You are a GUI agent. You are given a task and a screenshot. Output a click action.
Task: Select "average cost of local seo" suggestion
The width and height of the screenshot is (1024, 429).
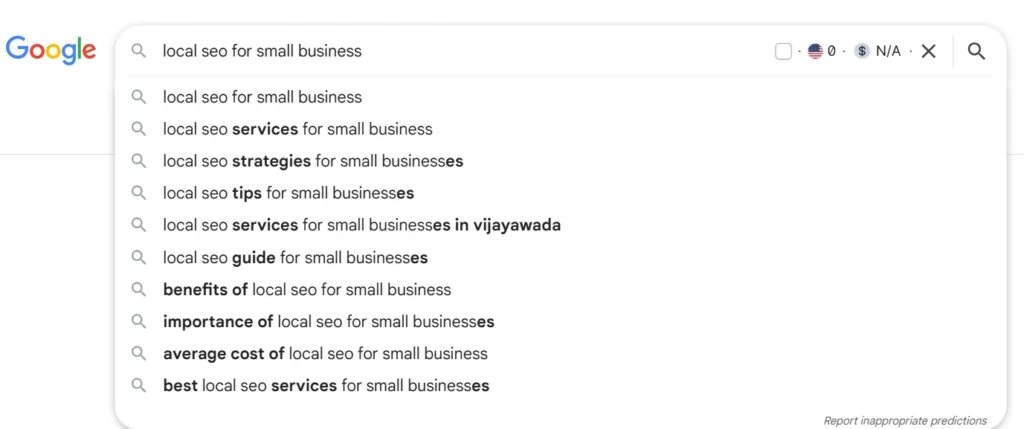(x=325, y=353)
